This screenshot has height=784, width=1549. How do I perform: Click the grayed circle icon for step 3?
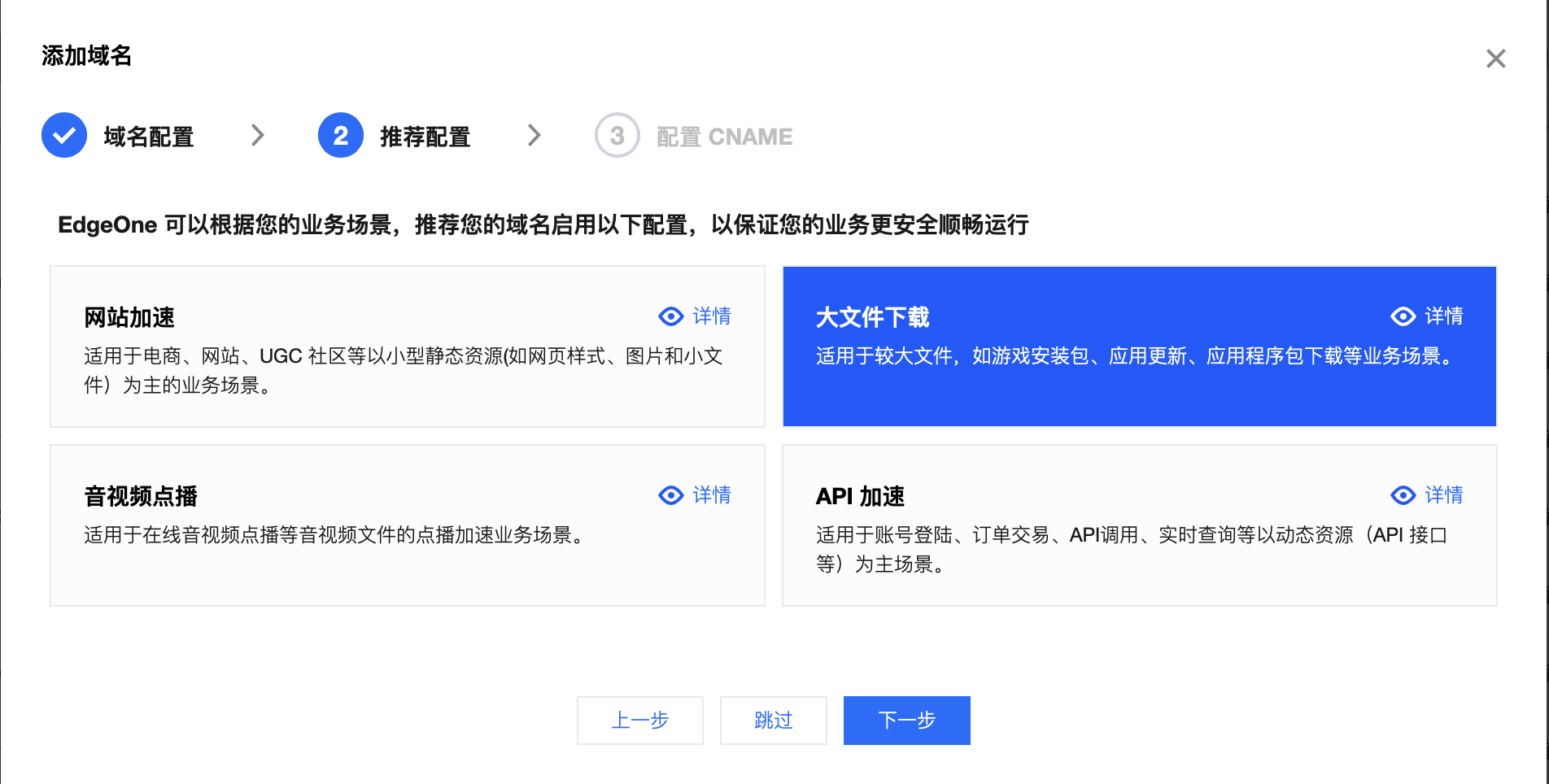pyautogui.click(x=616, y=135)
